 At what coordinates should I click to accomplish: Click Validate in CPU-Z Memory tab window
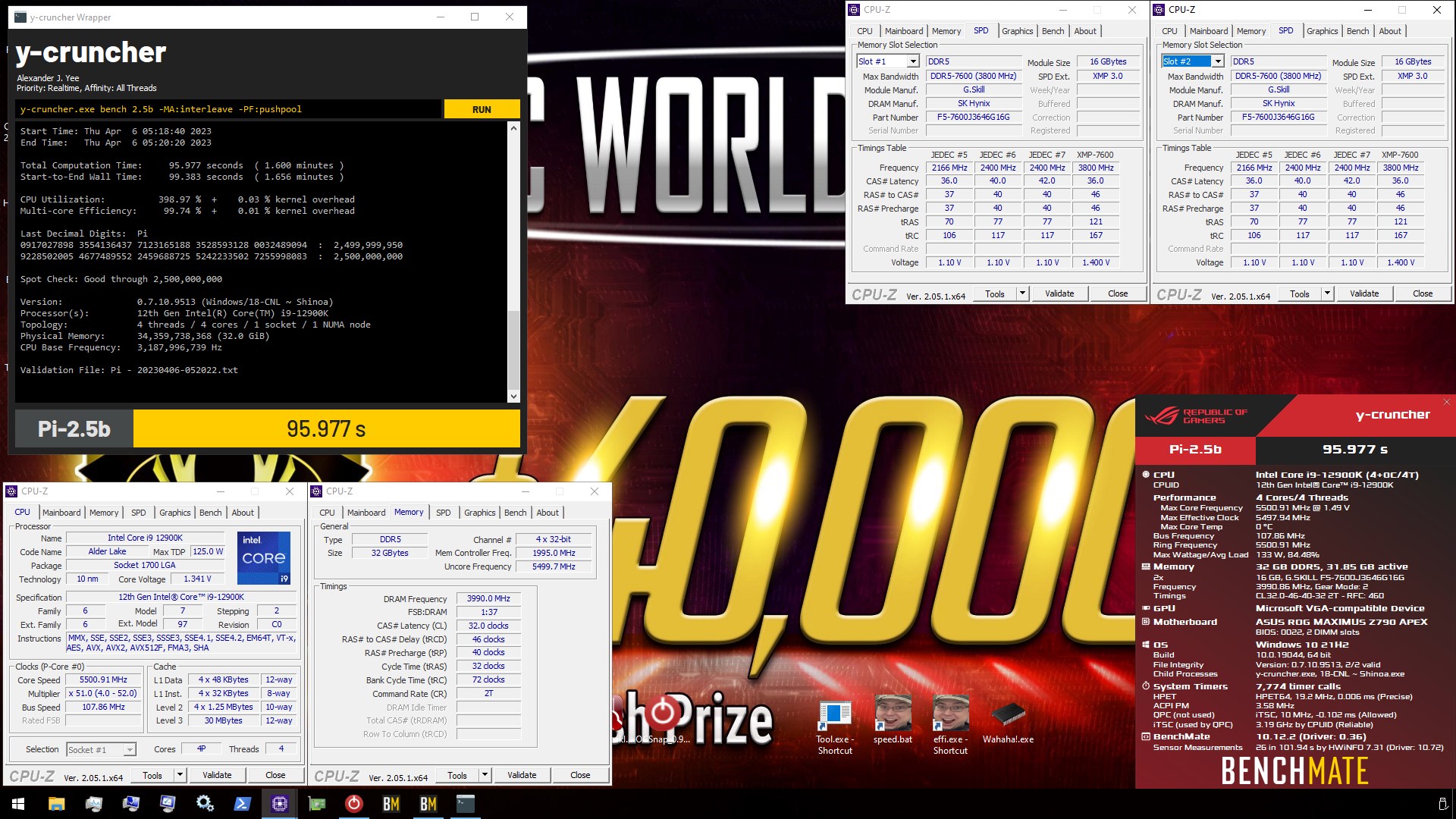pos(521,775)
